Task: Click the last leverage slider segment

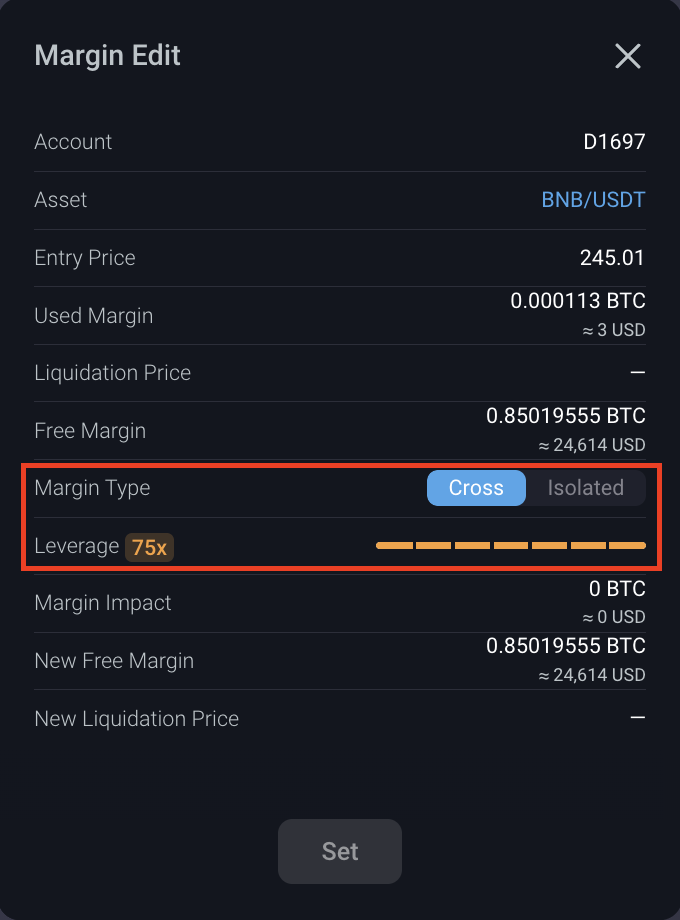Action: click(627, 546)
